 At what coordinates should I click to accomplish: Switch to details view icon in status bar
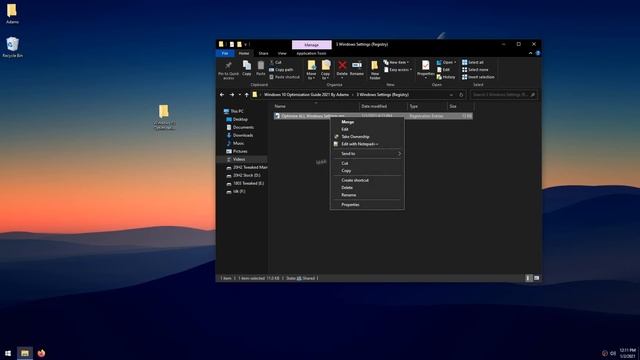tap(529, 278)
